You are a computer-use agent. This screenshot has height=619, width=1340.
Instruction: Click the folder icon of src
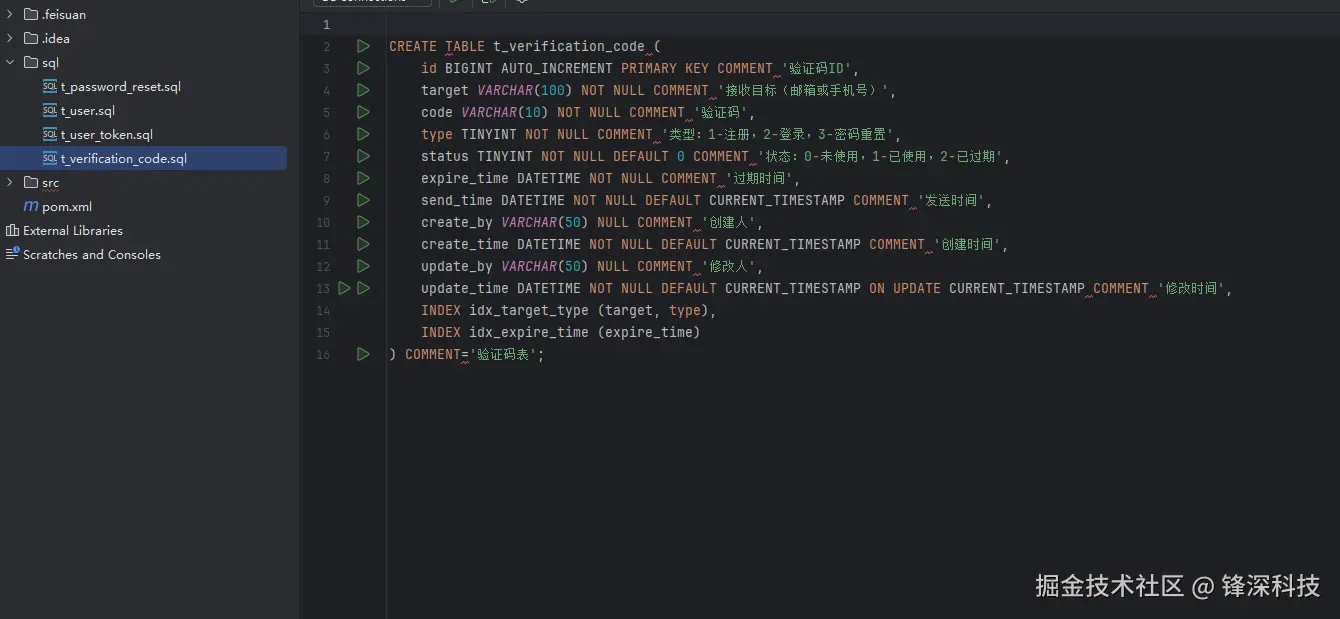(31, 182)
